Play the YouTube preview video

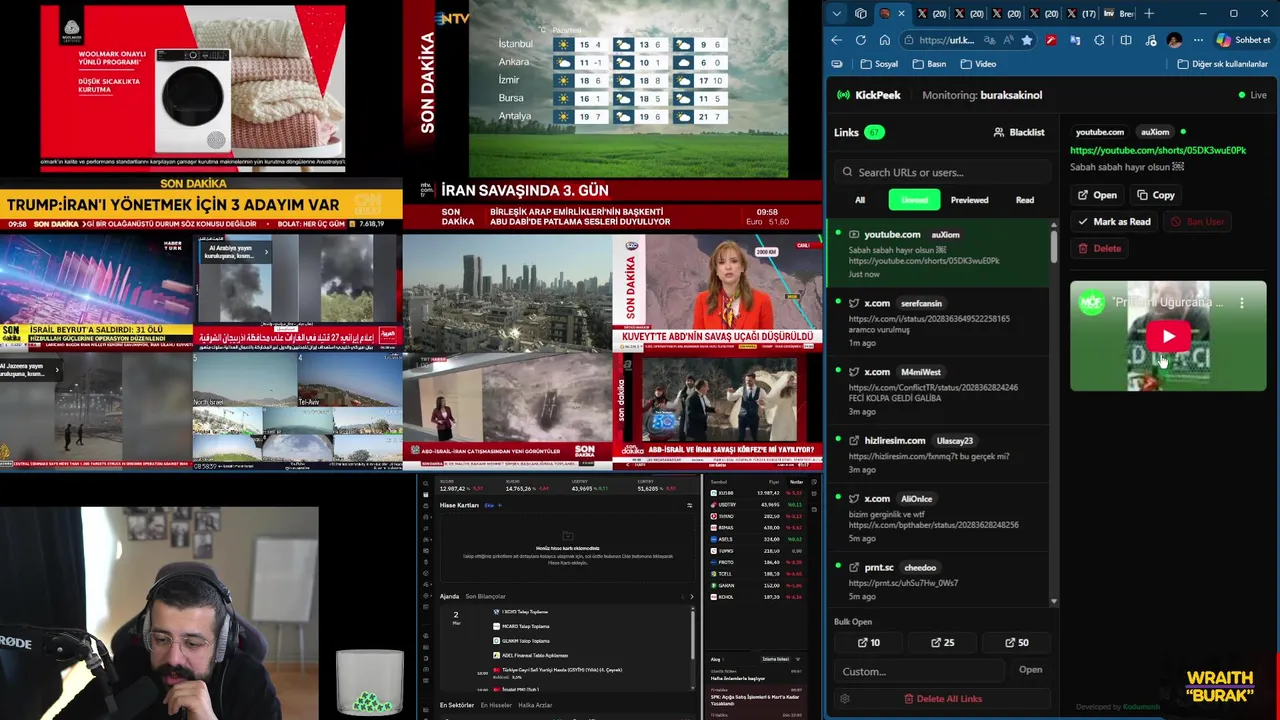pyautogui.click(x=1168, y=337)
